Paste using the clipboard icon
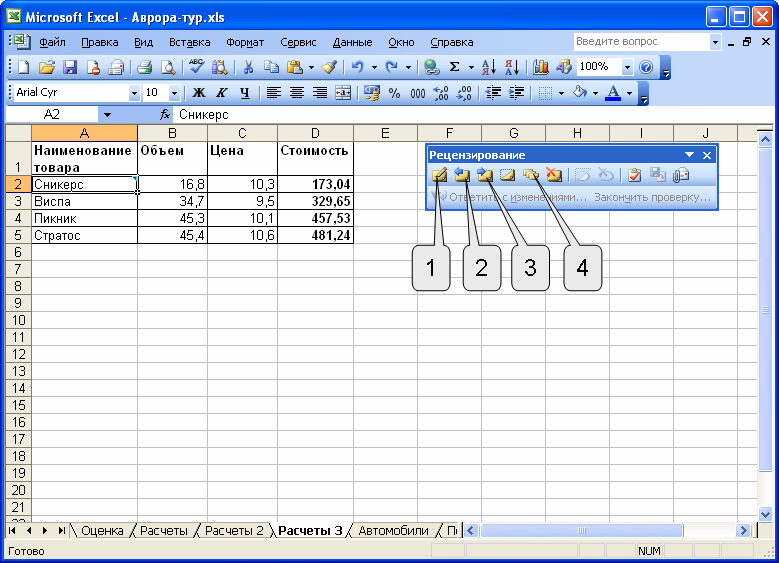Image resolution: width=779 pixels, height=563 pixels. [295, 67]
